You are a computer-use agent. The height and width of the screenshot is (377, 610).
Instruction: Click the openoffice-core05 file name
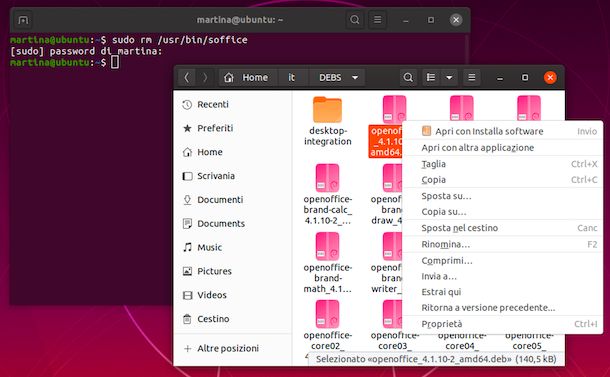[x=529, y=341]
